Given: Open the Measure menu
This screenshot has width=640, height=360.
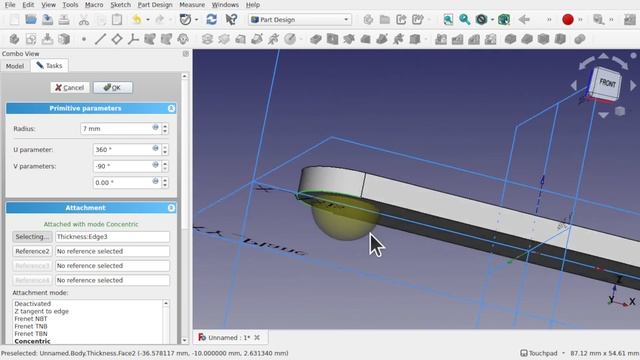Looking at the screenshot, I should point(192,5).
